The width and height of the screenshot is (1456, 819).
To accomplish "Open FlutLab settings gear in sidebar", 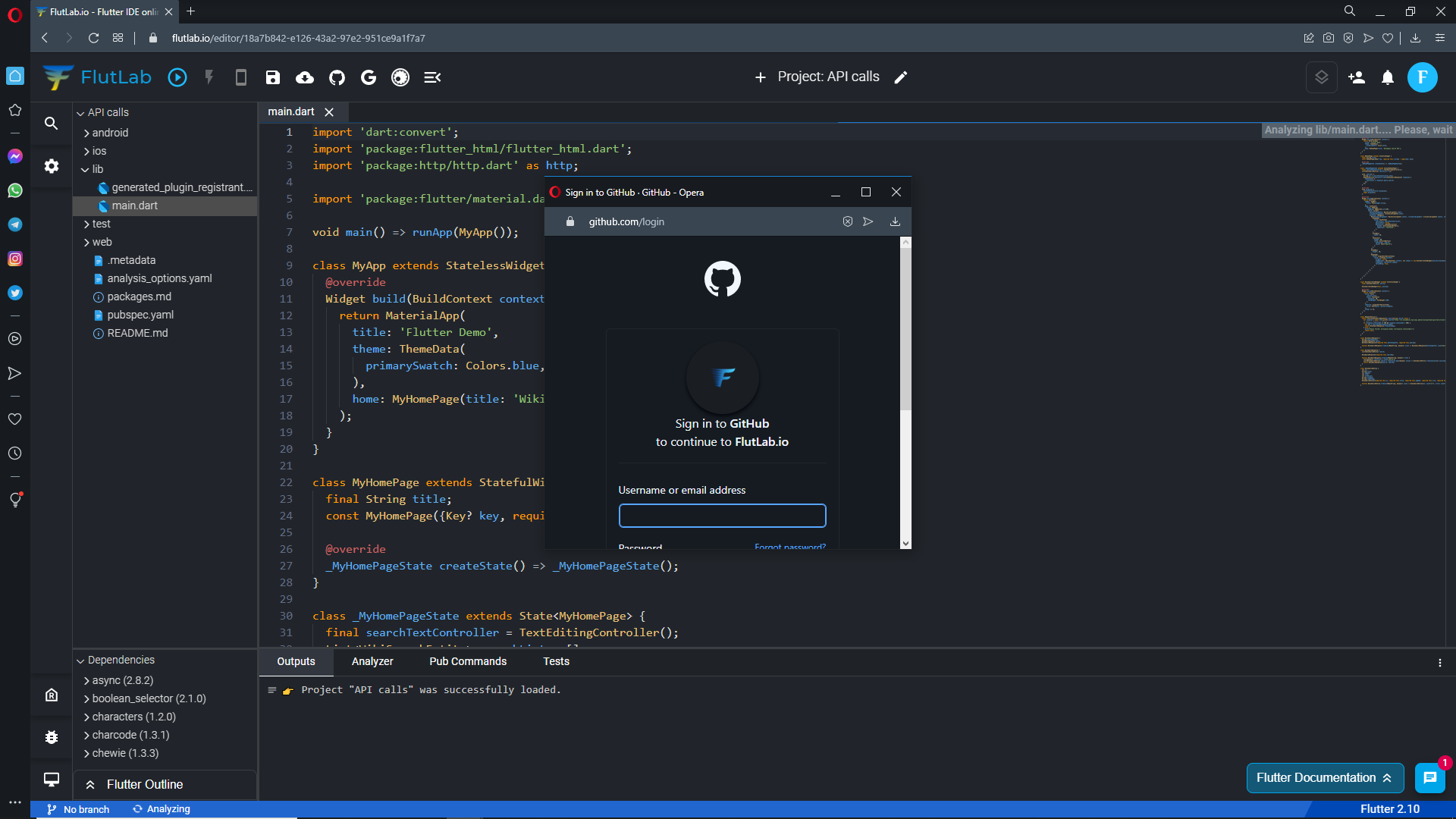I will (x=52, y=166).
